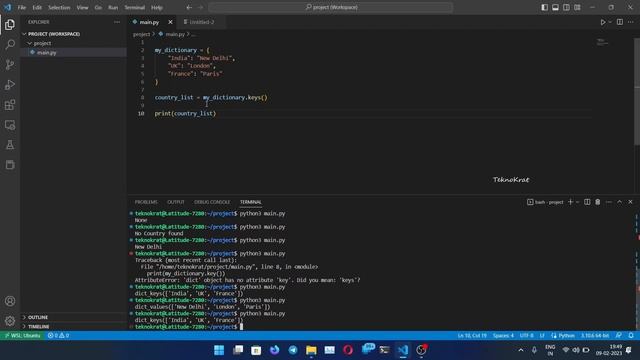This screenshot has width=640, height=360.
Task: Click the command center search box
Action: pos(331,7)
